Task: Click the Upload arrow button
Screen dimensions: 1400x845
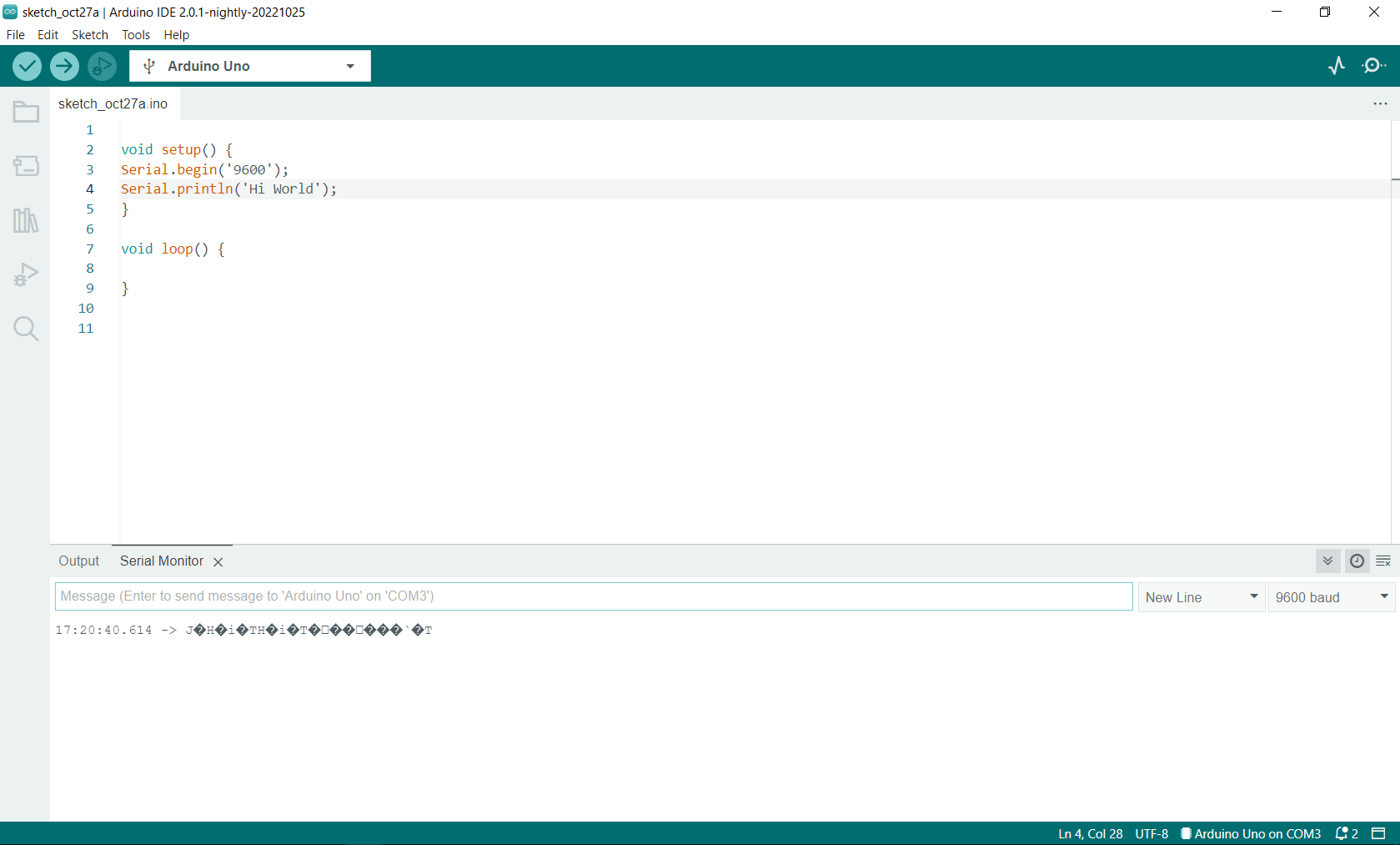Action: [x=64, y=66]
